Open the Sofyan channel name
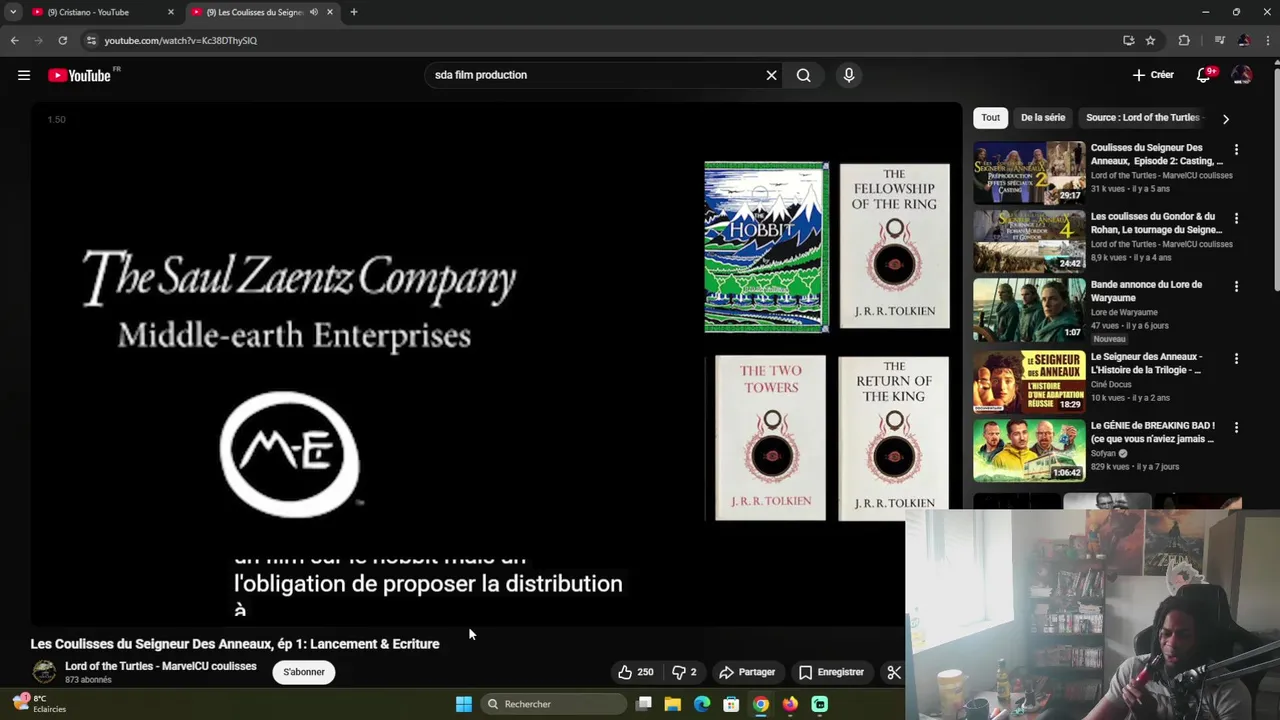The width and height of the screenshot is (1280, 720). (x=1104, y=453)
